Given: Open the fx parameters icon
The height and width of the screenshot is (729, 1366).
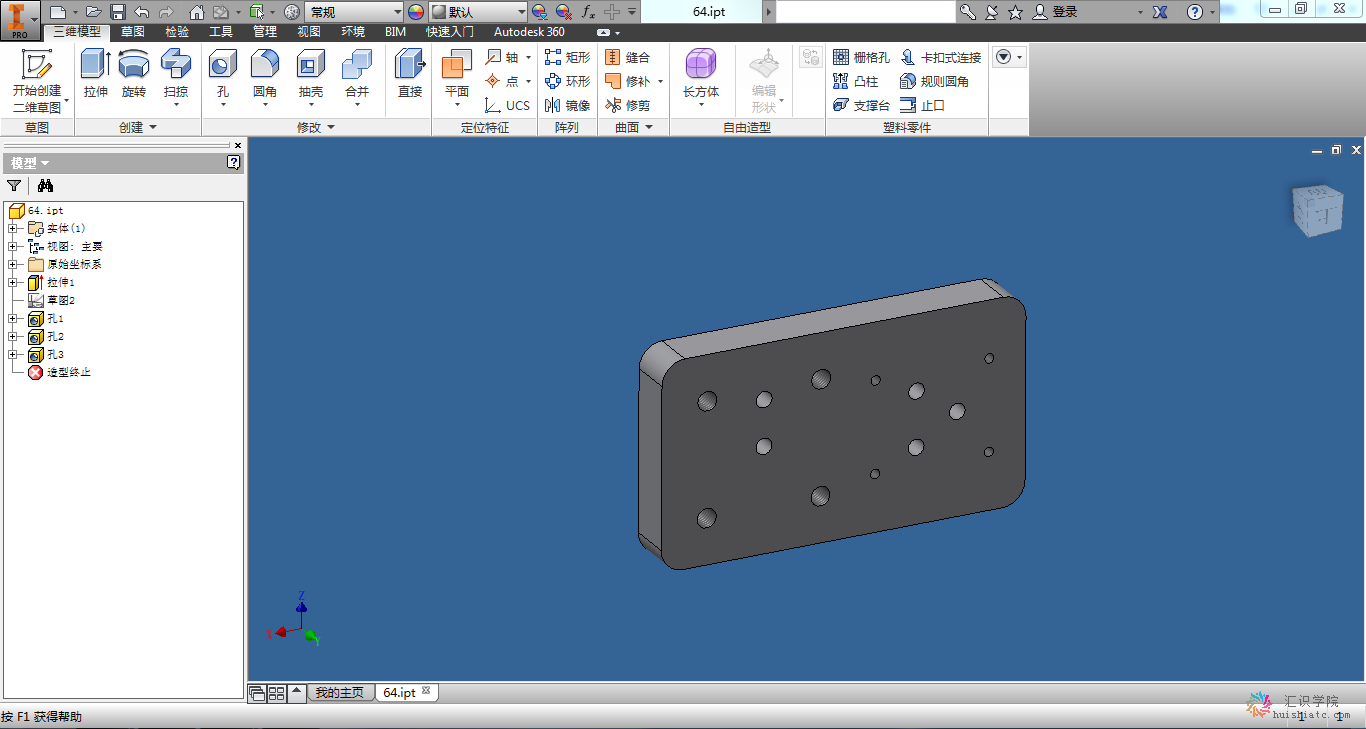Looking at the screenshot, I should point(588,12).
